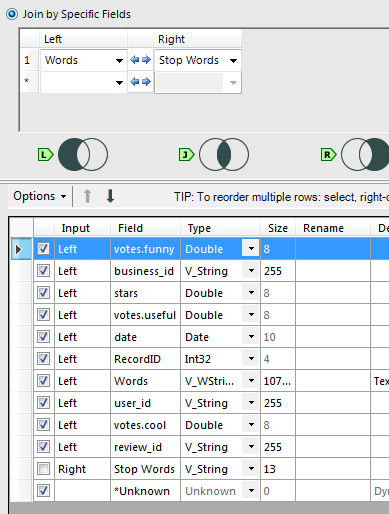This screenshot has width=389, height=514.
Task: Click the Field column header
Action: point(145,228)
